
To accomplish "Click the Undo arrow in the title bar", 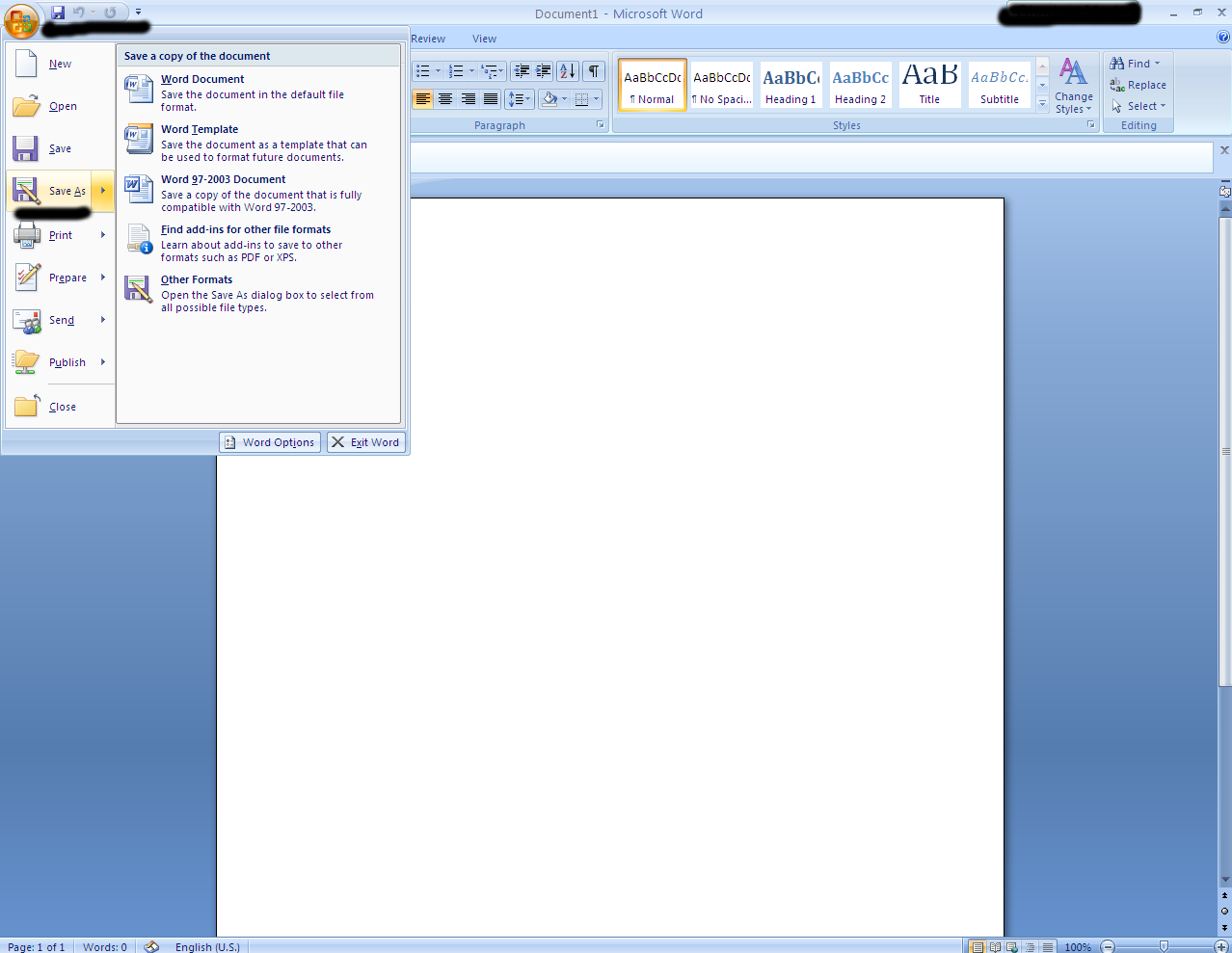I will [x=79, y=13].
